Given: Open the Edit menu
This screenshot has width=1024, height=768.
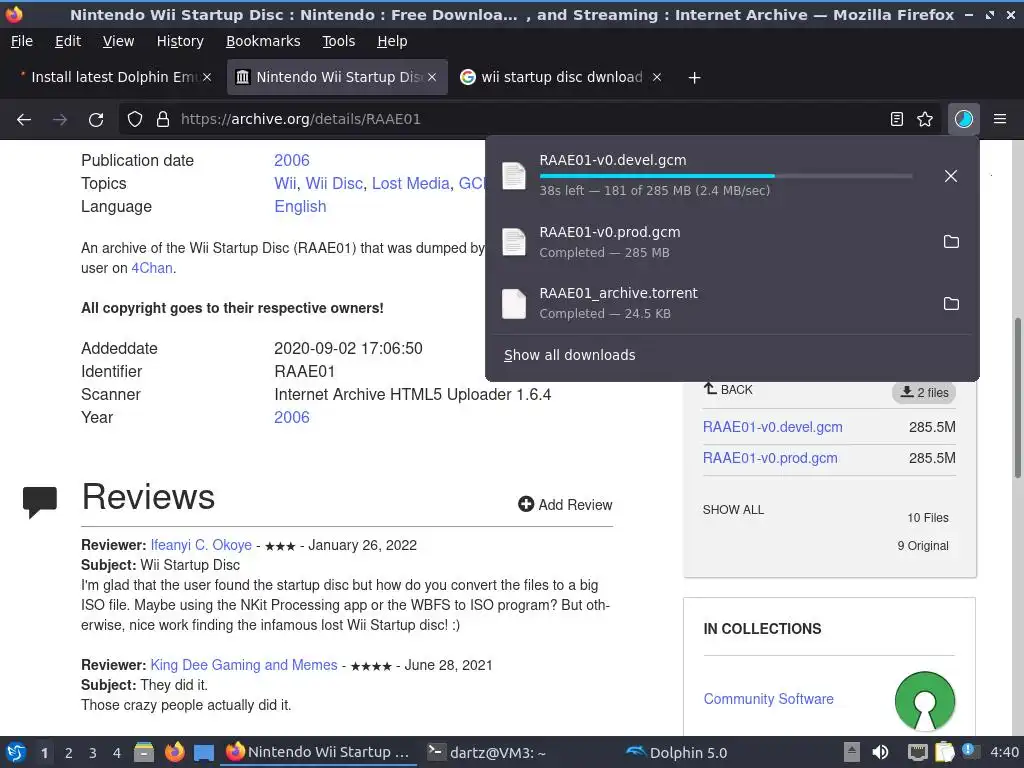Looking at the screenshot, I should tap(68, 41).
